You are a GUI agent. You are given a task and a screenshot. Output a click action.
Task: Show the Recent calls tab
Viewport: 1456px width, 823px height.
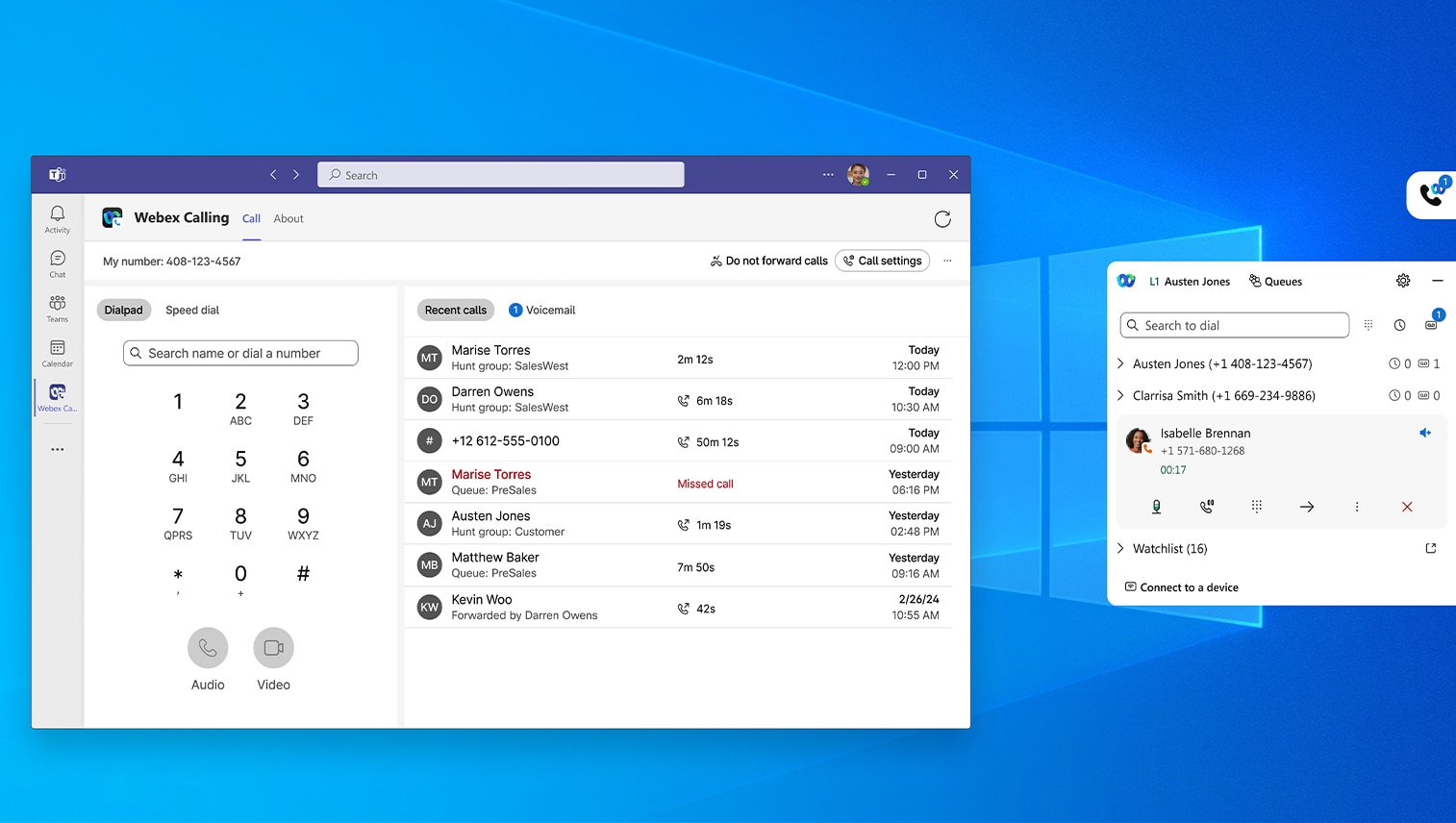[456, 310]
